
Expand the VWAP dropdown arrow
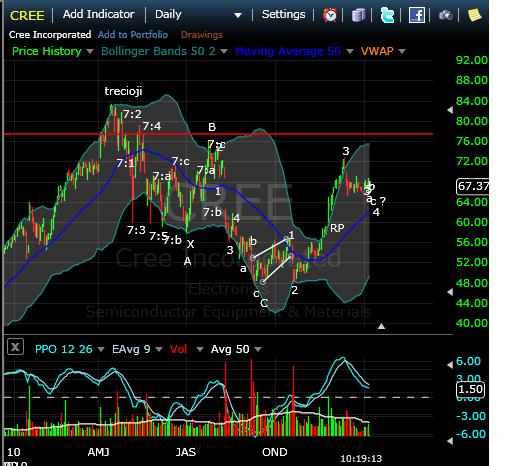[x=402, y=51]
